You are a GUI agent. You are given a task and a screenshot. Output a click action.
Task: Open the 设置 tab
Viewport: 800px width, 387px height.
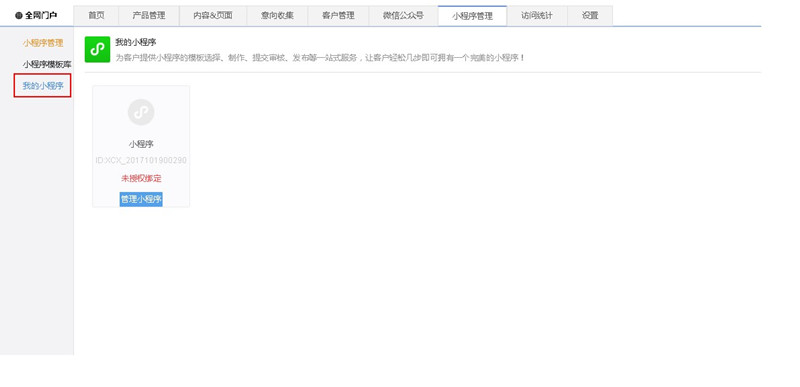(590, 16)
